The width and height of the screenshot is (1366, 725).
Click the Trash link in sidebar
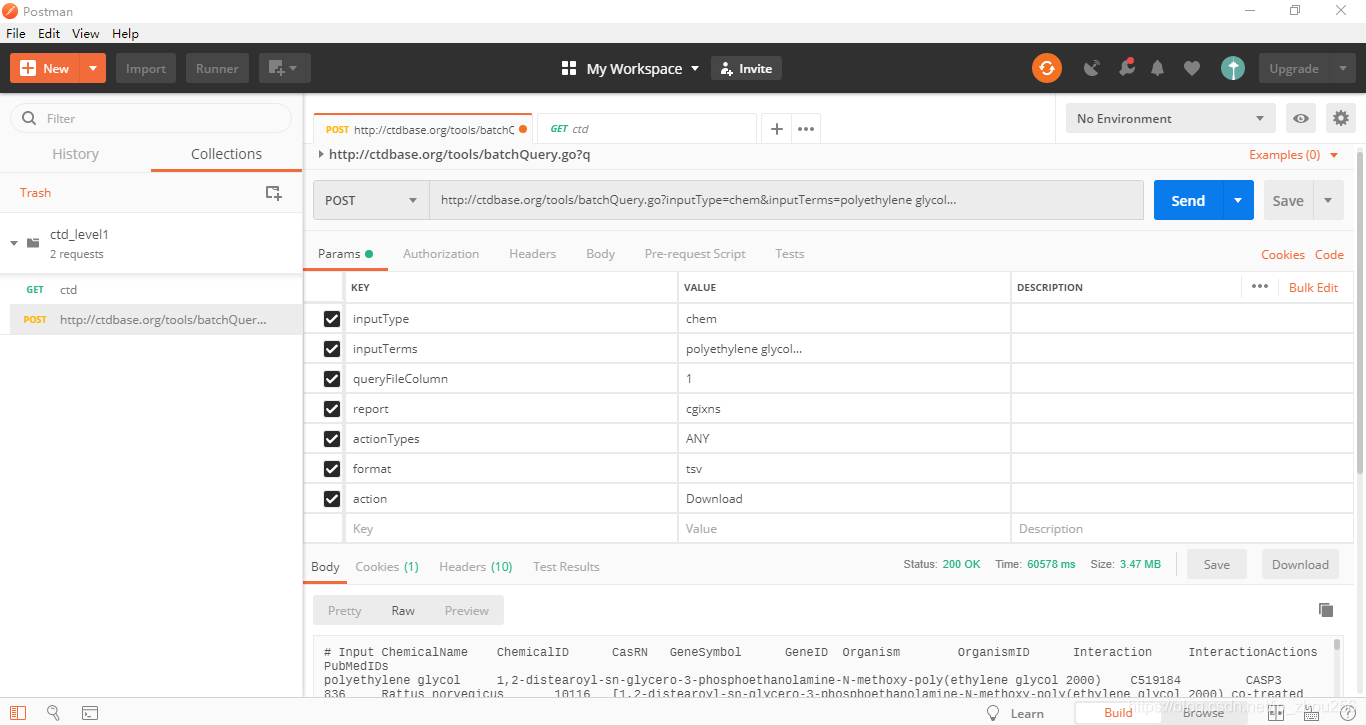tap(35, 193)
